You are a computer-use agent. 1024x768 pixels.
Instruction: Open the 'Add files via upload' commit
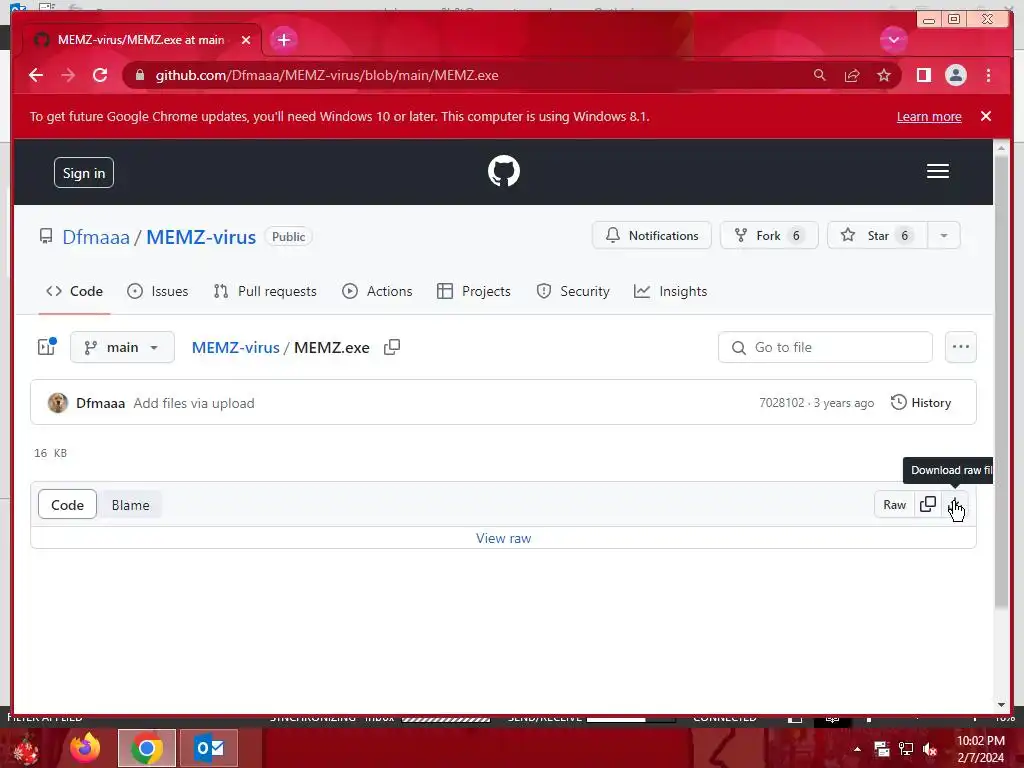click(194, 403)
